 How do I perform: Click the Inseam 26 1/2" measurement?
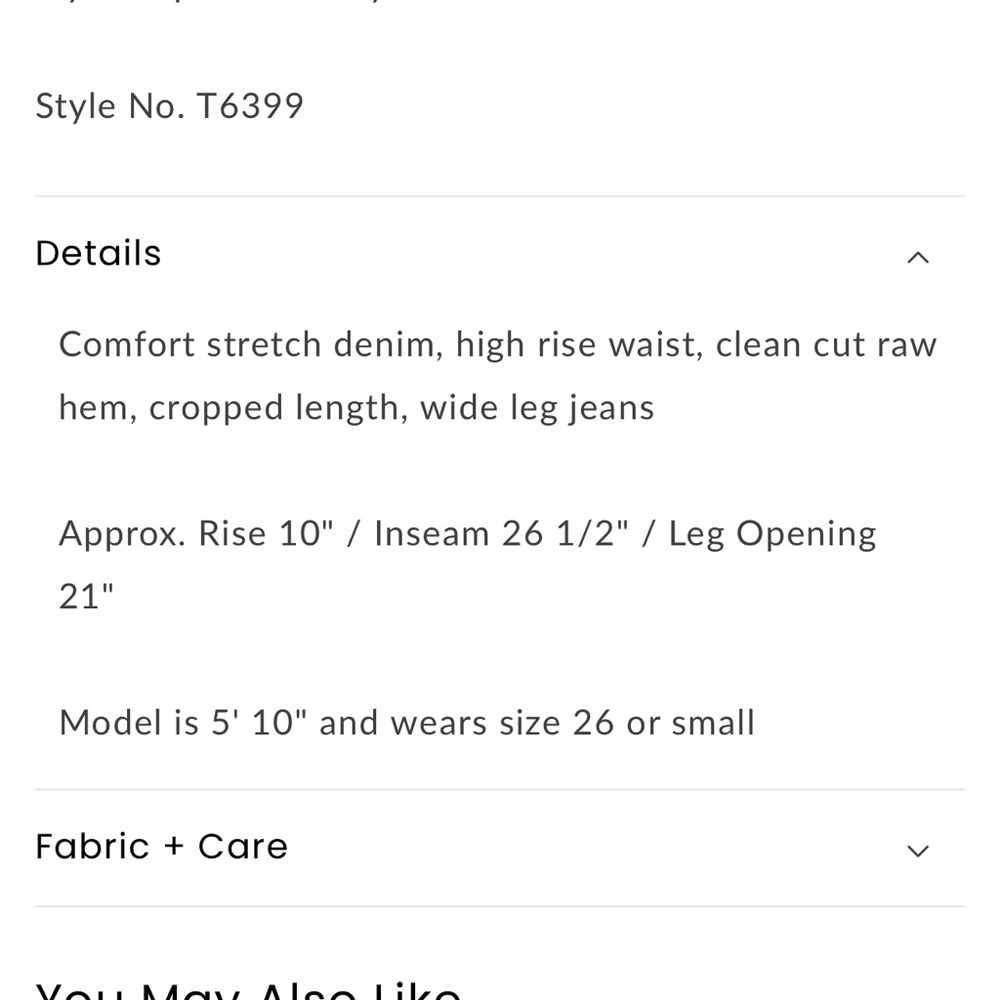(501, 533)
